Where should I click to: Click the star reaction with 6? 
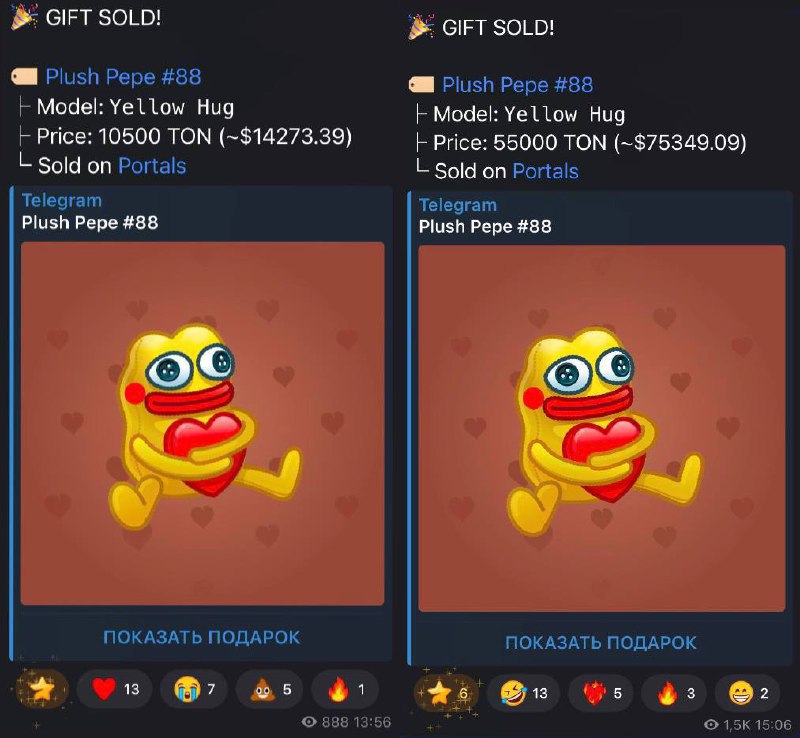[x=446, y=693]
